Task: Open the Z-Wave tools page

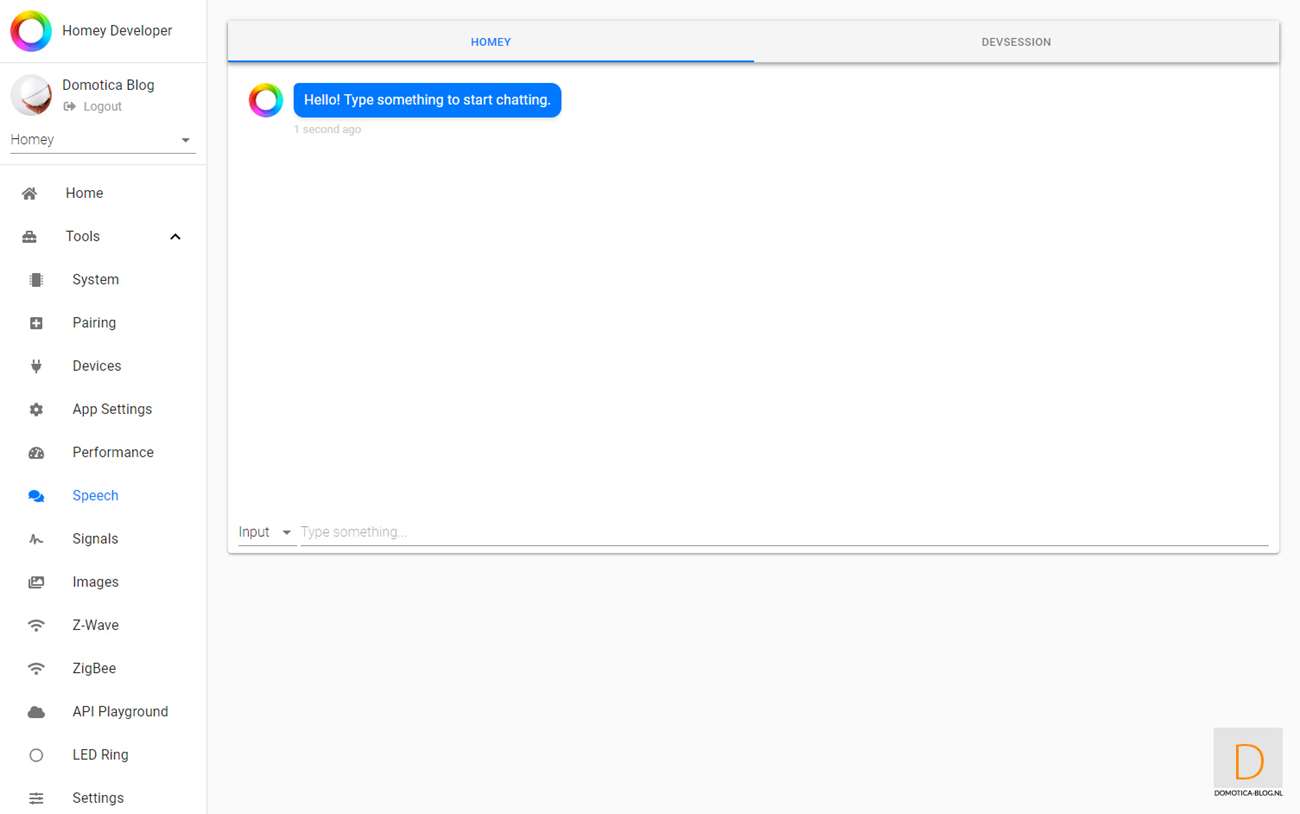Action: point(95,625)
